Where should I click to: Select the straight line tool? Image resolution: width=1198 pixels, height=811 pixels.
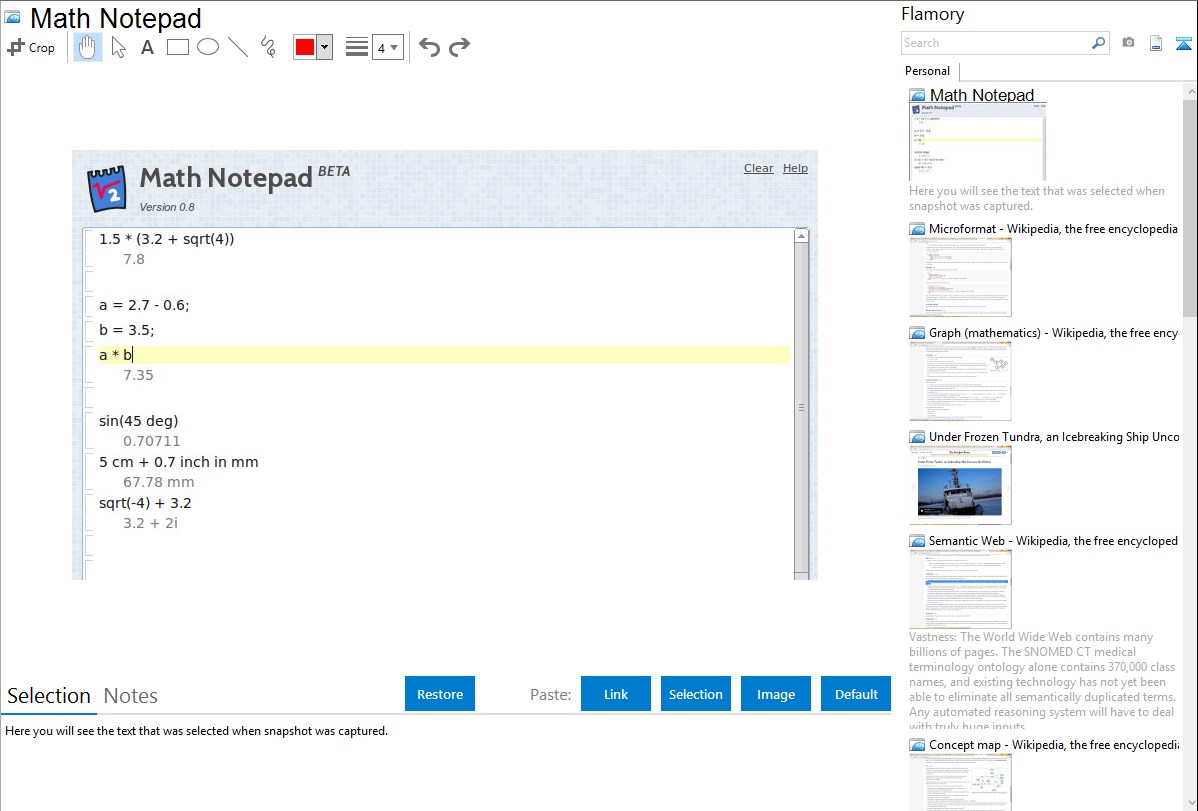pyautogui.click(x=238, y=47)
